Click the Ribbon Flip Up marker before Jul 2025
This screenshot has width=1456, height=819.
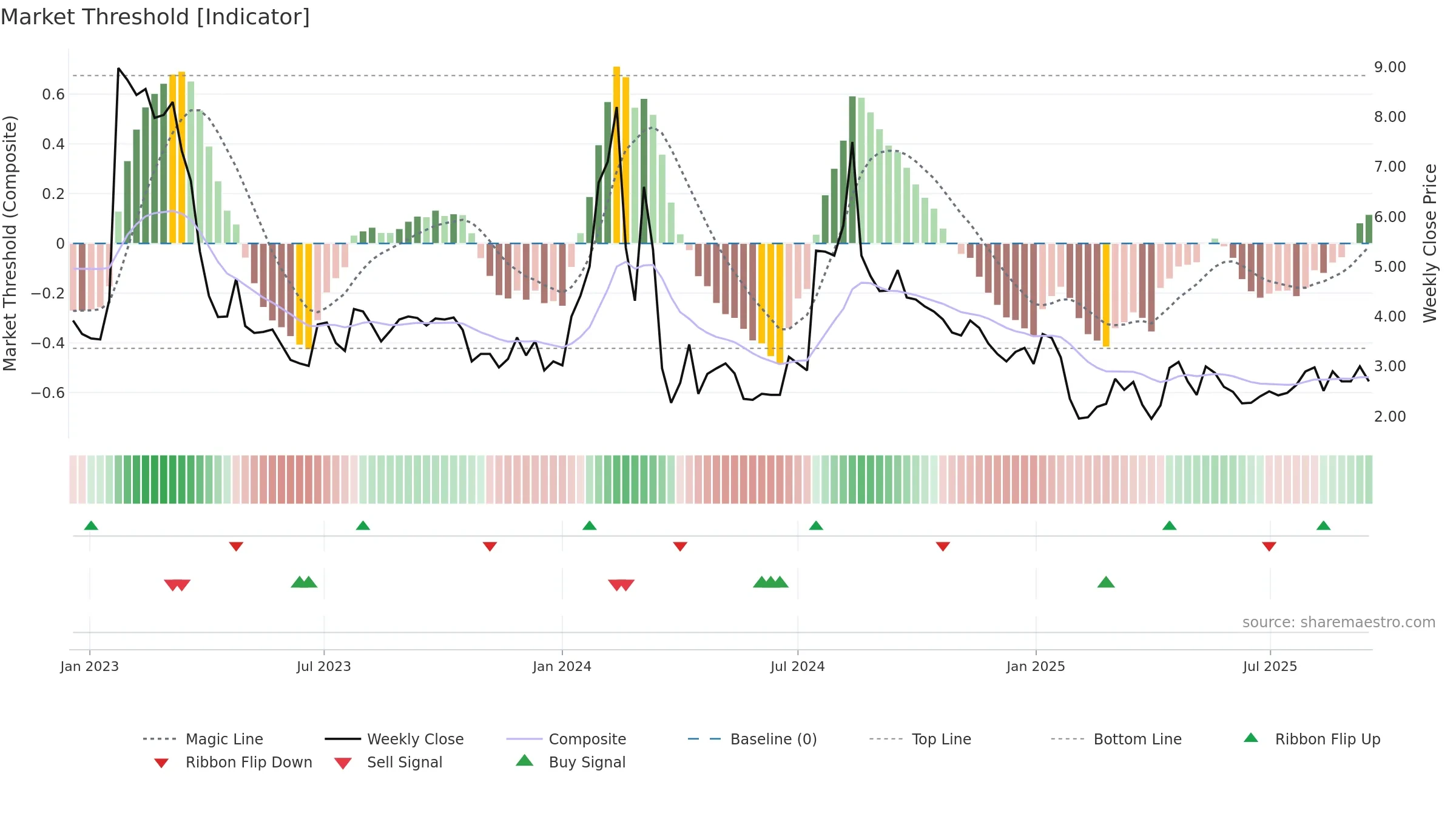click(x=1169, y=525)
